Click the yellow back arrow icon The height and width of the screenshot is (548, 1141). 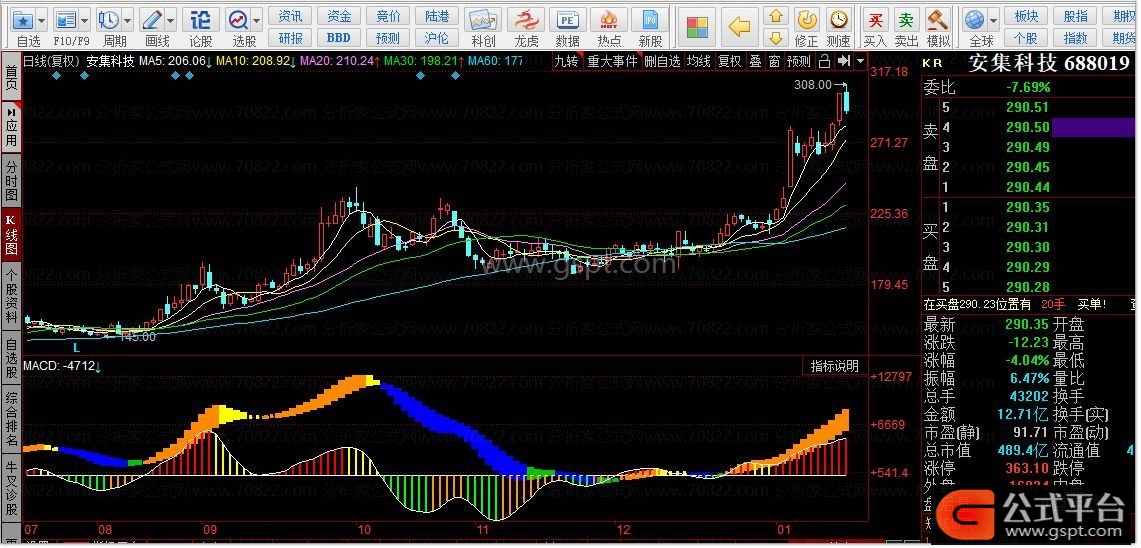click(x=739, y=26)
